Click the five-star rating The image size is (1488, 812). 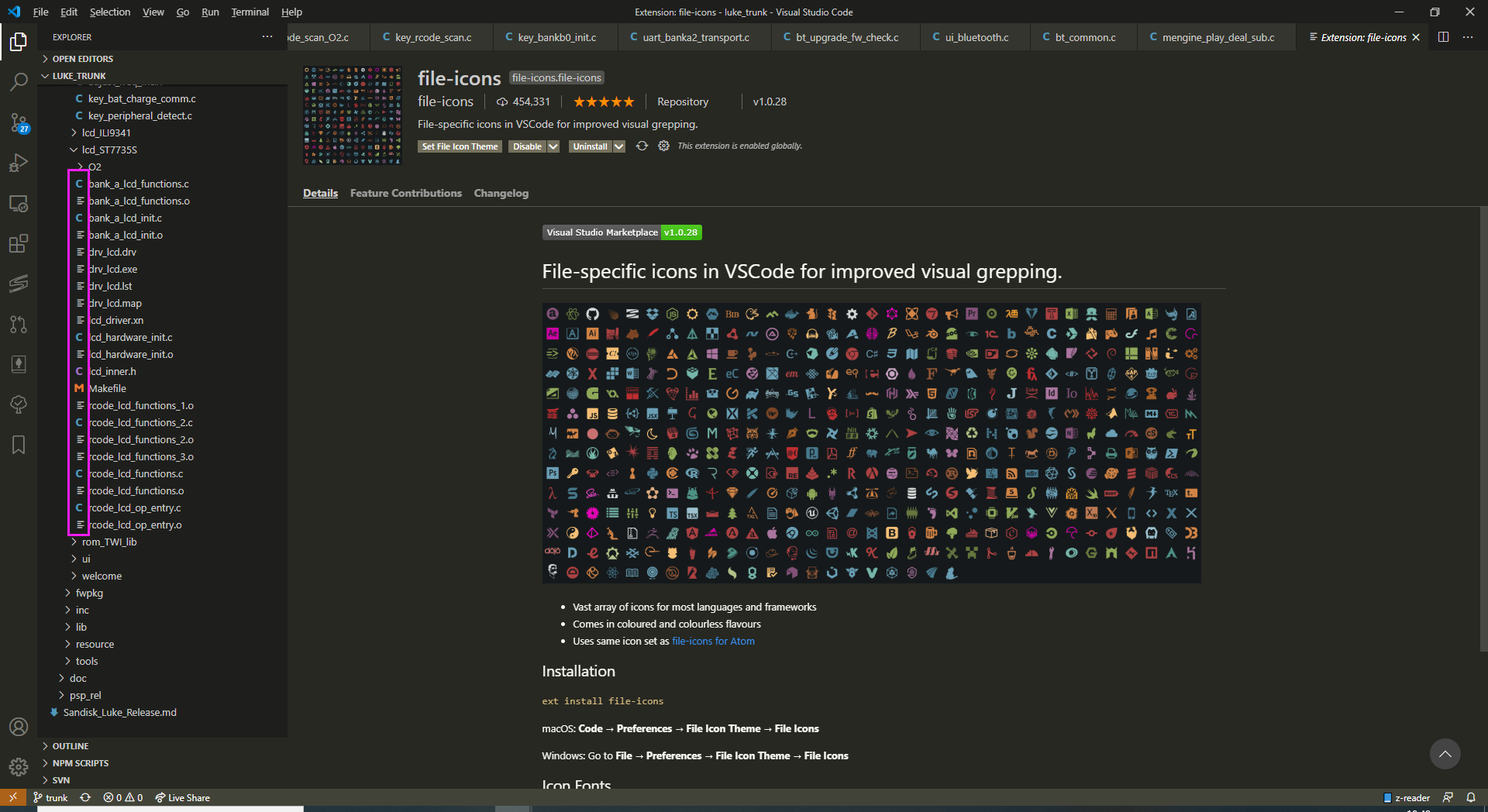604,101
